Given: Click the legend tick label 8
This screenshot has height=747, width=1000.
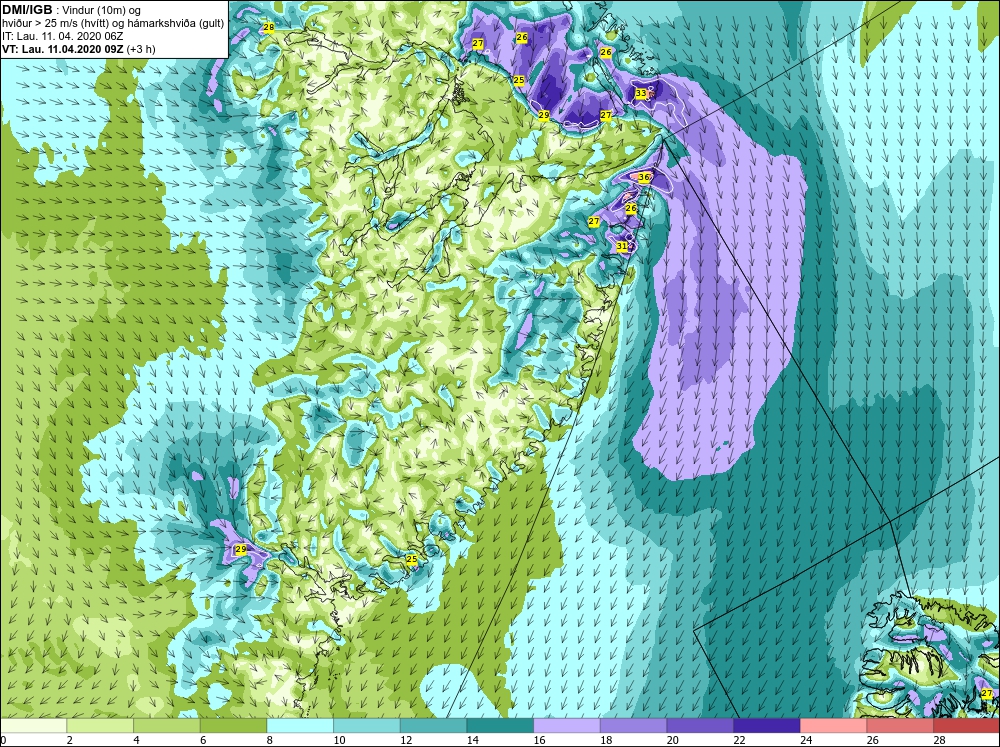Looking at the screenshot, I should [x=270, y=740].
